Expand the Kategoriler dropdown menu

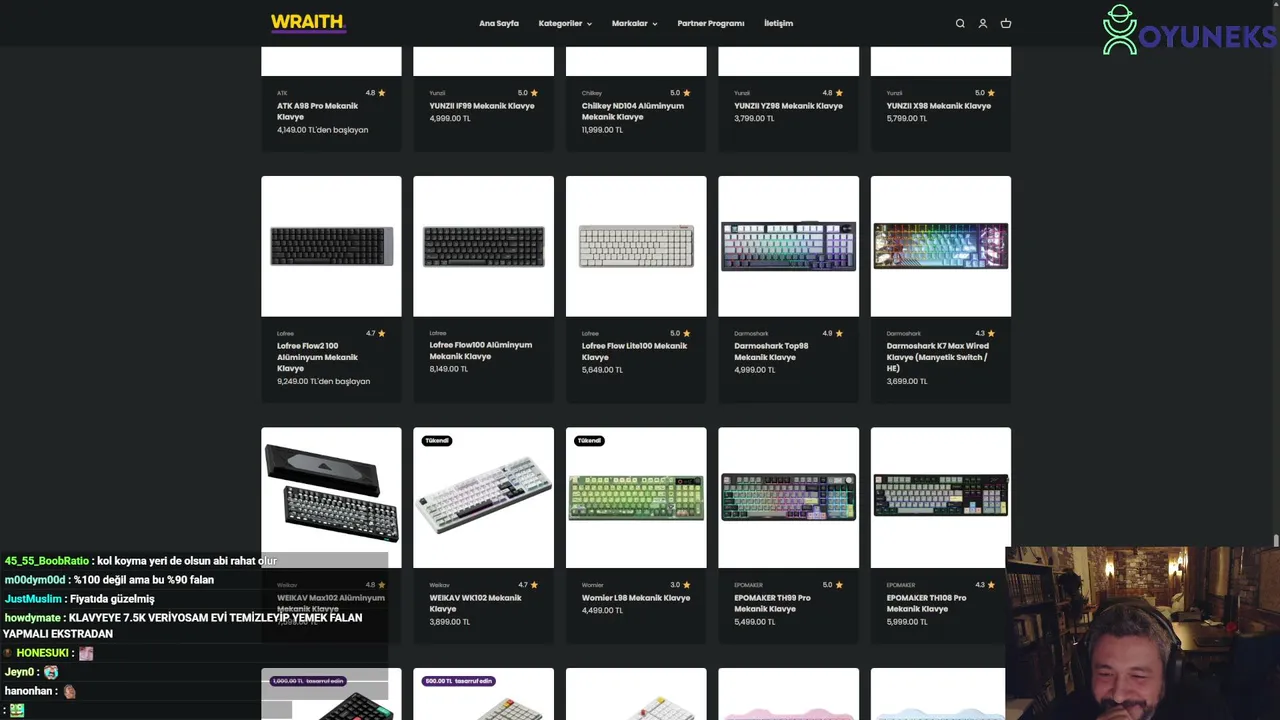coord(565,23)
